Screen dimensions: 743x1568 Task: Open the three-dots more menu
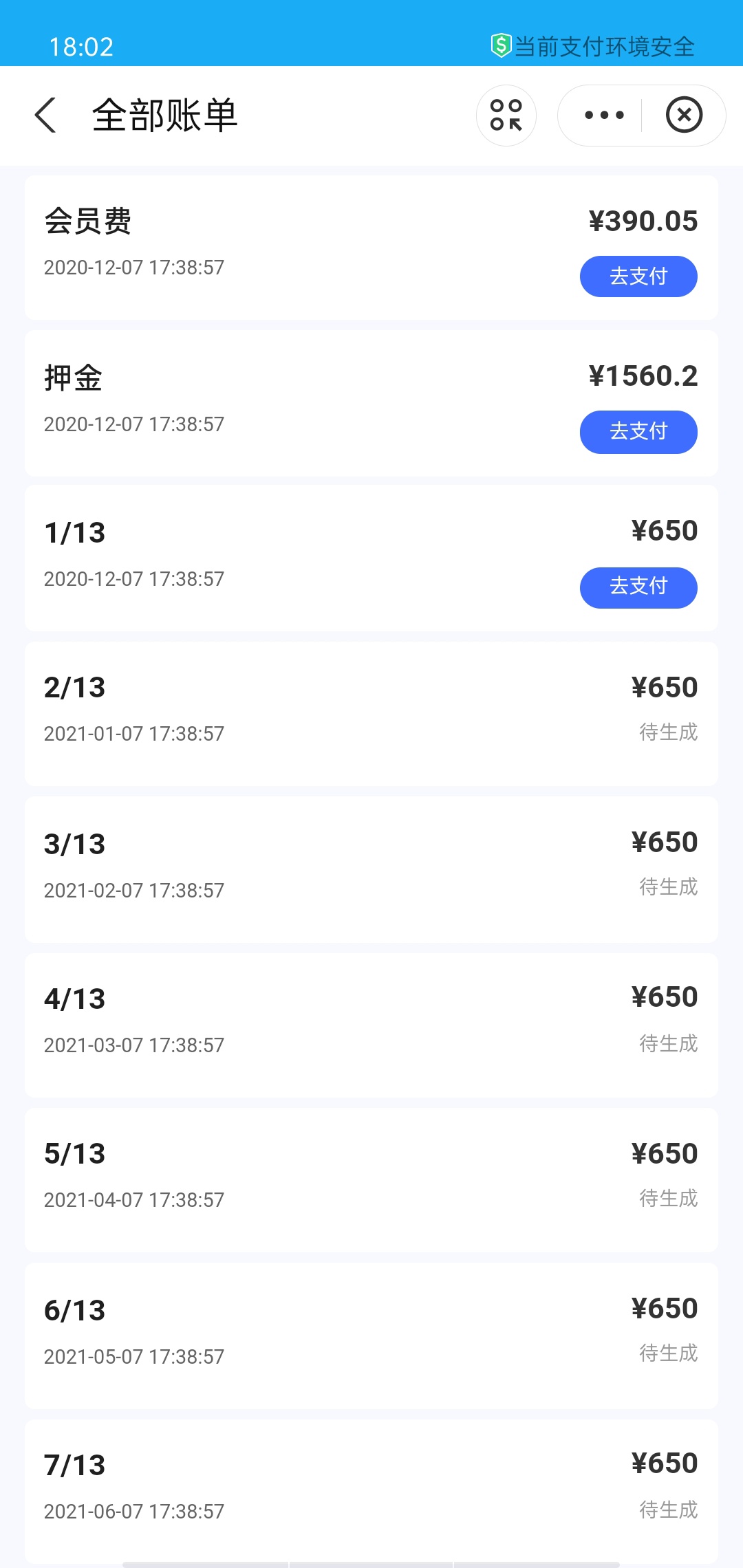coord(604,115)
